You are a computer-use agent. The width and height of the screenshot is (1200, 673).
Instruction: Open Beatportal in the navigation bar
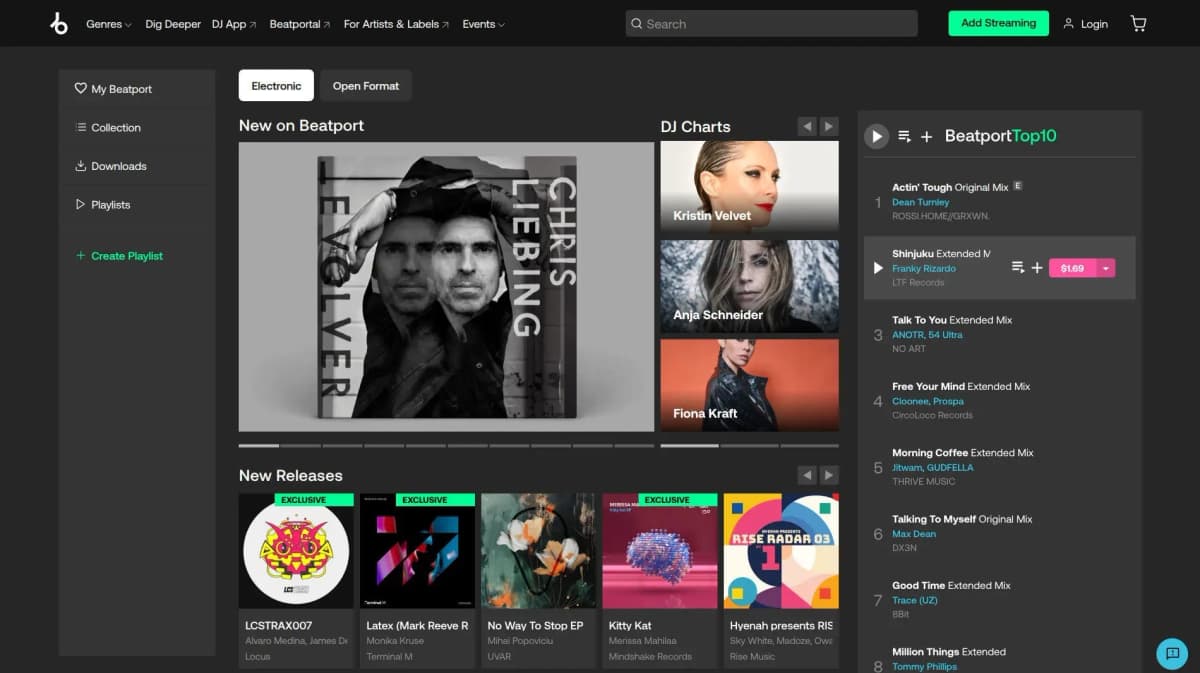300,24
